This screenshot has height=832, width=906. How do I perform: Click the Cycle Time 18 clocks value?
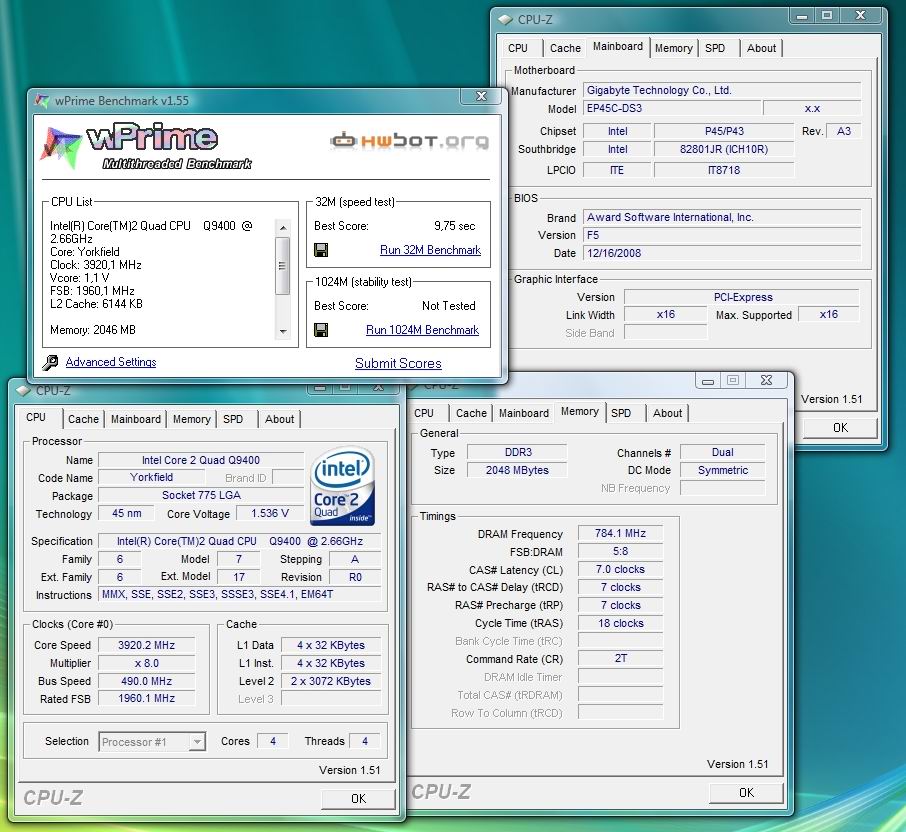tap(620, 623)
